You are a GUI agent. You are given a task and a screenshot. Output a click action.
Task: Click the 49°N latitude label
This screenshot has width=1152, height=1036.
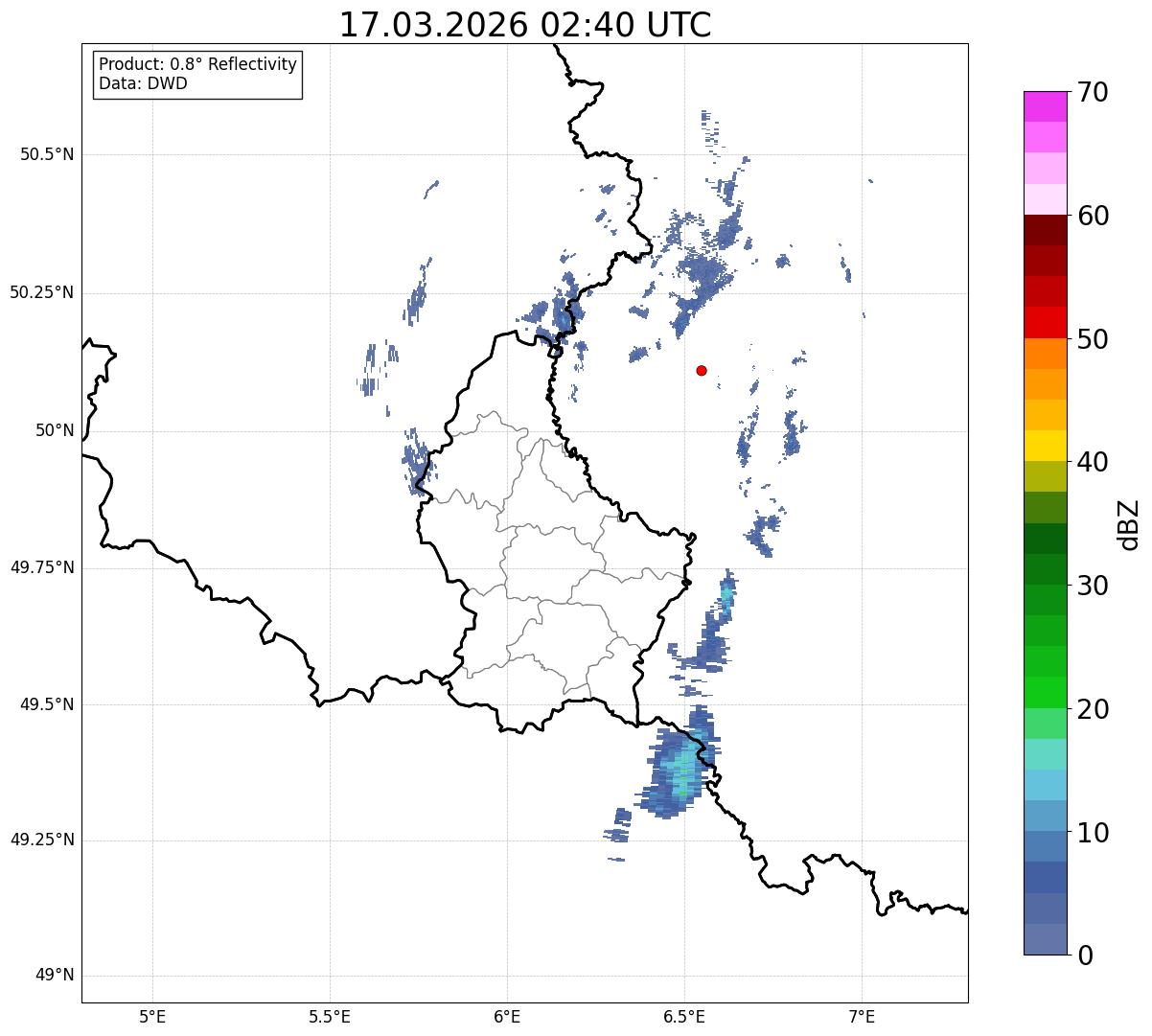(x=55, y=976)
